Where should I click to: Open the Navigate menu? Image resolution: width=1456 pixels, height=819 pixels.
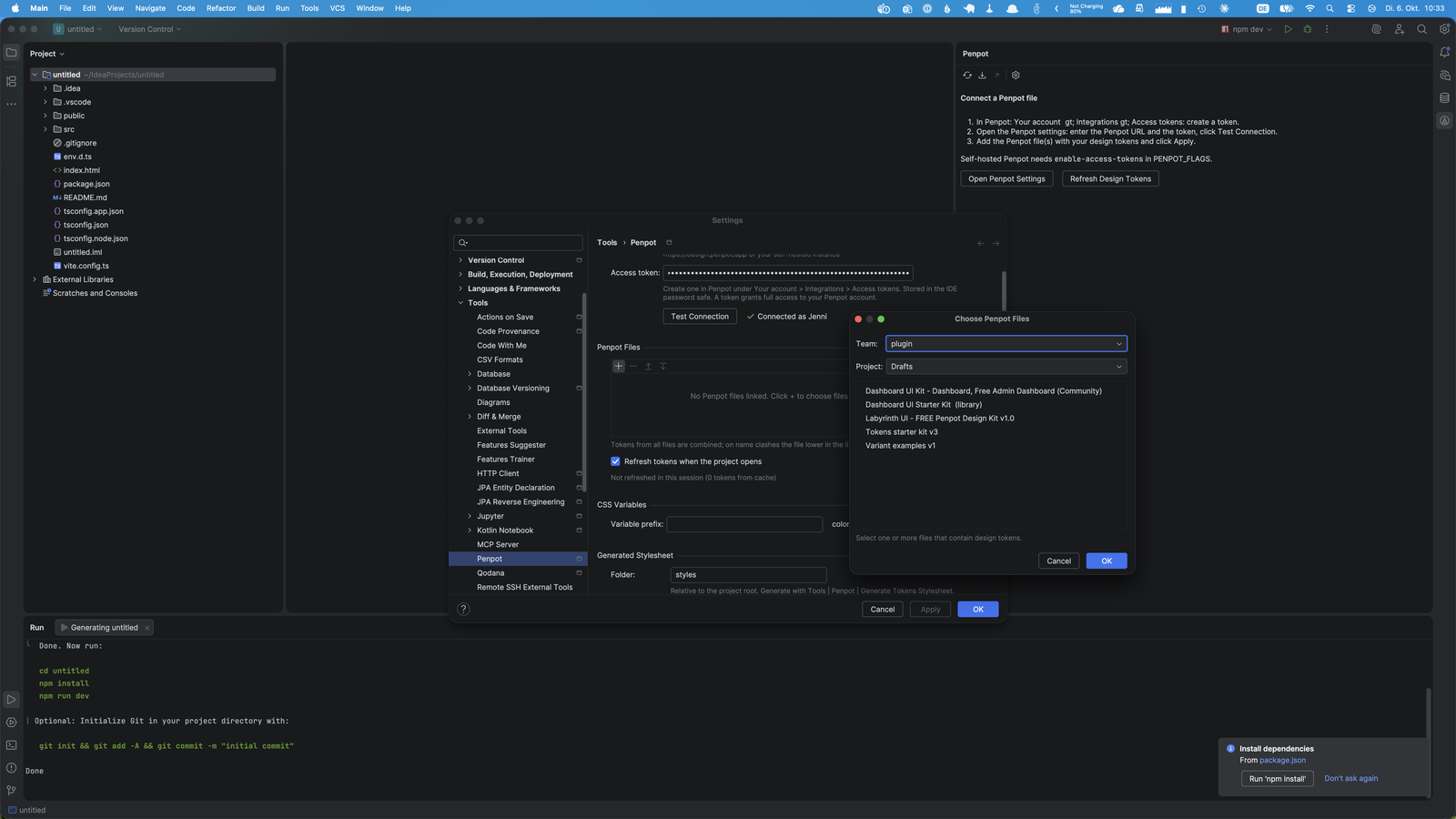(150, 8)
